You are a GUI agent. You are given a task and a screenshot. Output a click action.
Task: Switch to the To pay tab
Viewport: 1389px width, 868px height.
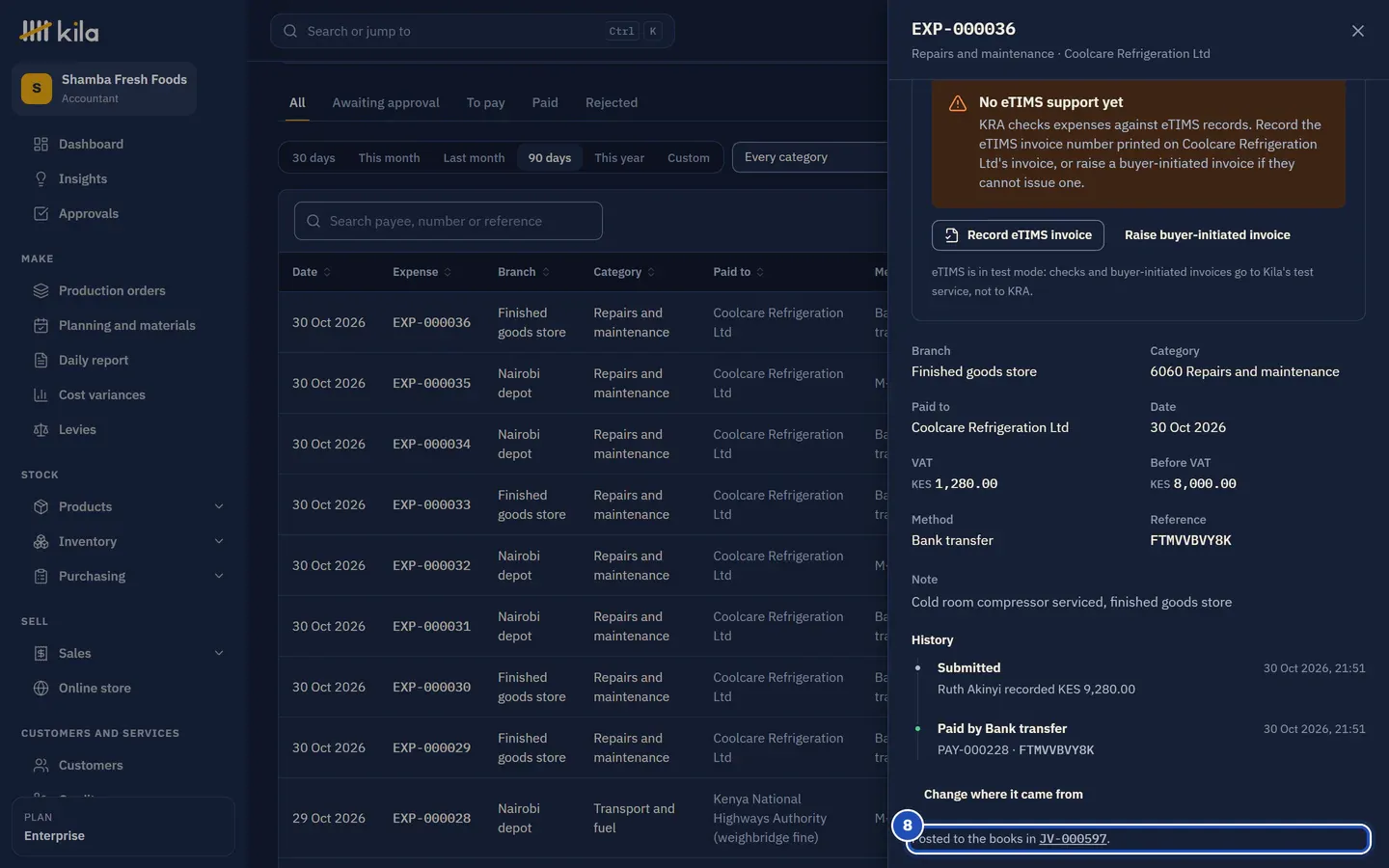[x=485, y=102]
